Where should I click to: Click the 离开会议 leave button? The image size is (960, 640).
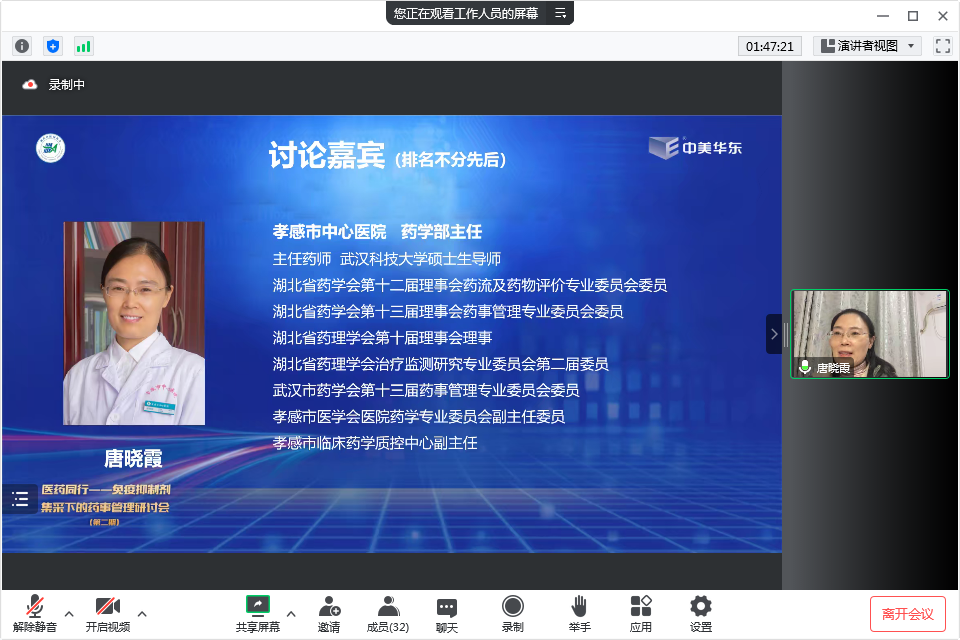click(x=907, y=613)
